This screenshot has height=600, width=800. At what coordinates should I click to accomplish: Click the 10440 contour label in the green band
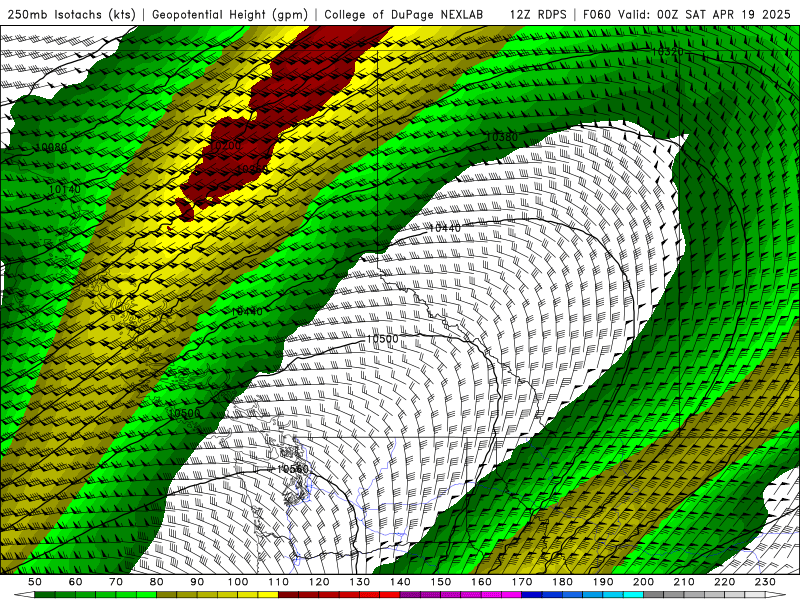(247, 311)
